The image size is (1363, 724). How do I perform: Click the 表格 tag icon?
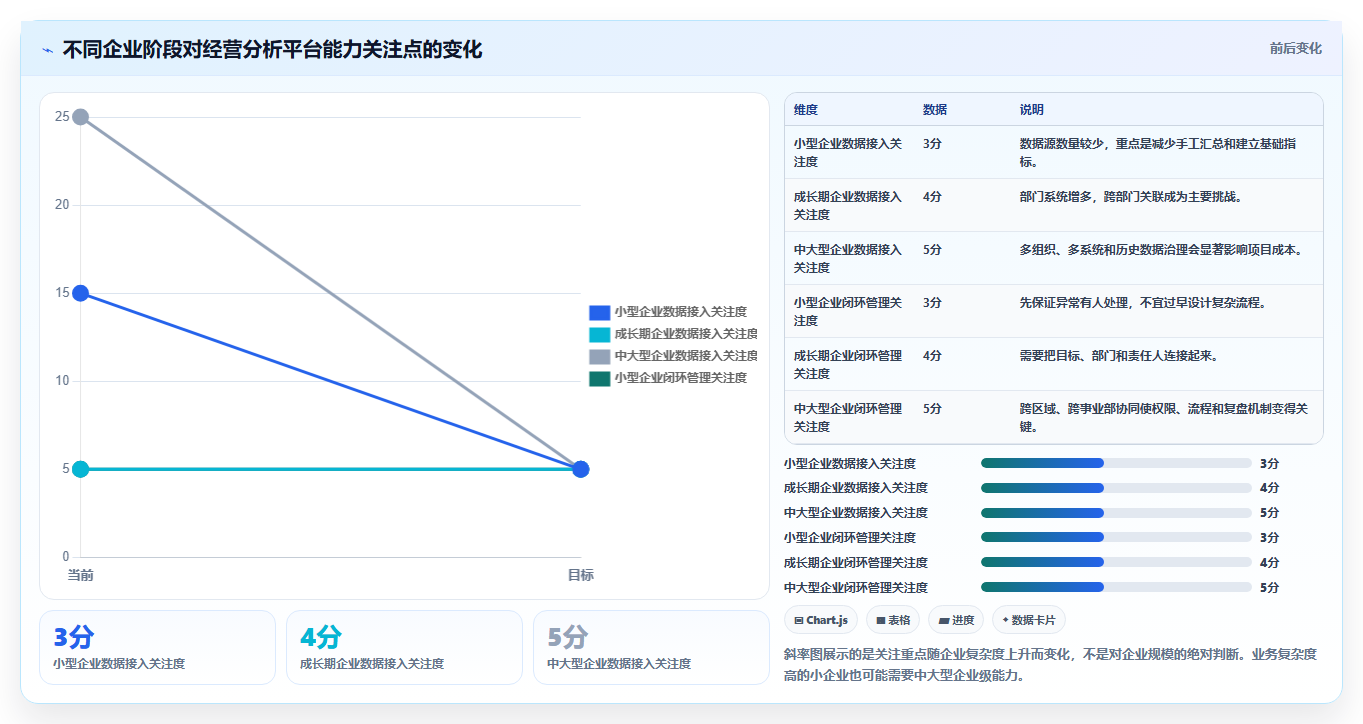(x=880, y=620)
